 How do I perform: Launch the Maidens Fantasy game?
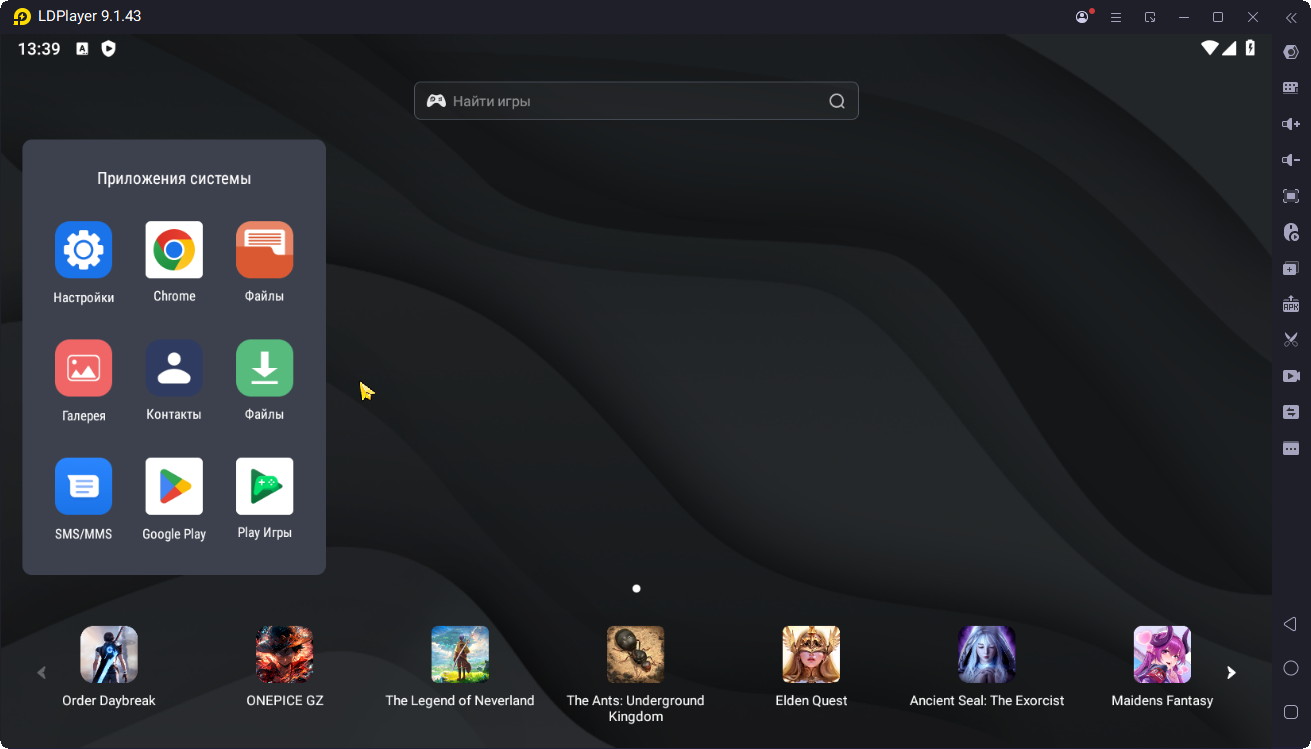coord(1162,655)
